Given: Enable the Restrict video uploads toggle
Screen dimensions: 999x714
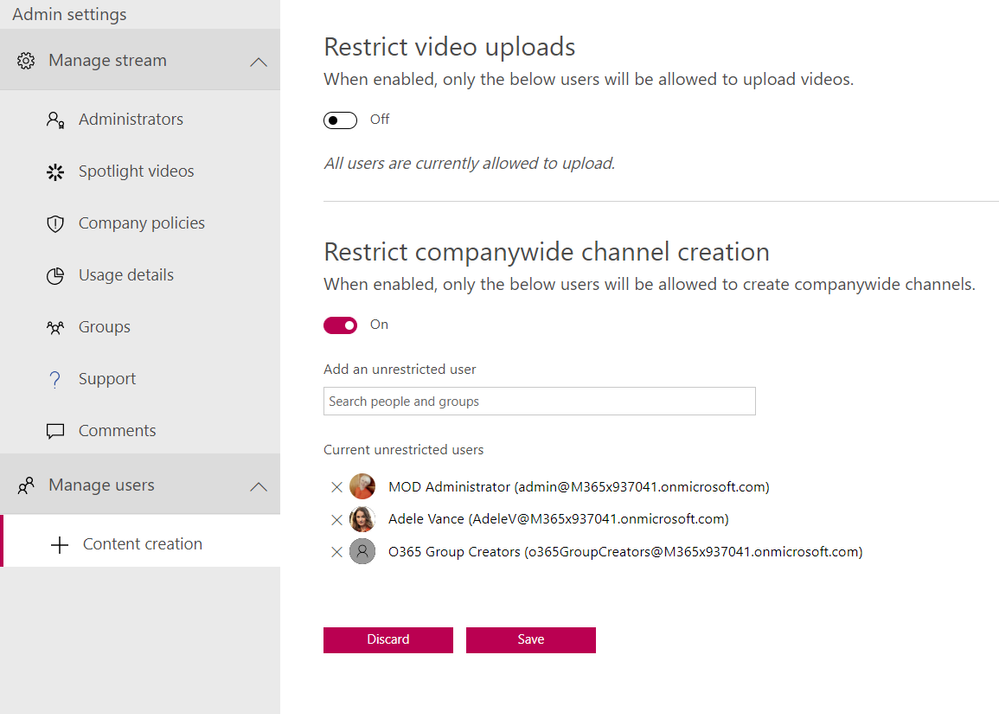Looking at the screenshot, I should pyautogui.click(x=340, y=119).
